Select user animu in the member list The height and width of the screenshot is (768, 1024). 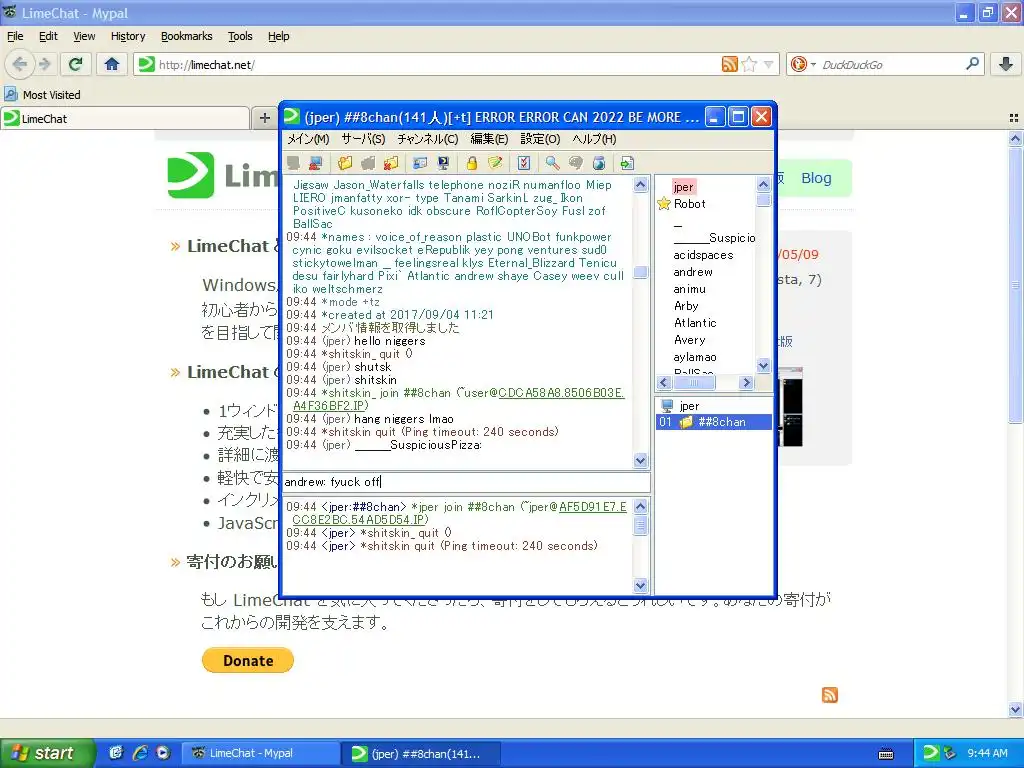tap(690, 289)
